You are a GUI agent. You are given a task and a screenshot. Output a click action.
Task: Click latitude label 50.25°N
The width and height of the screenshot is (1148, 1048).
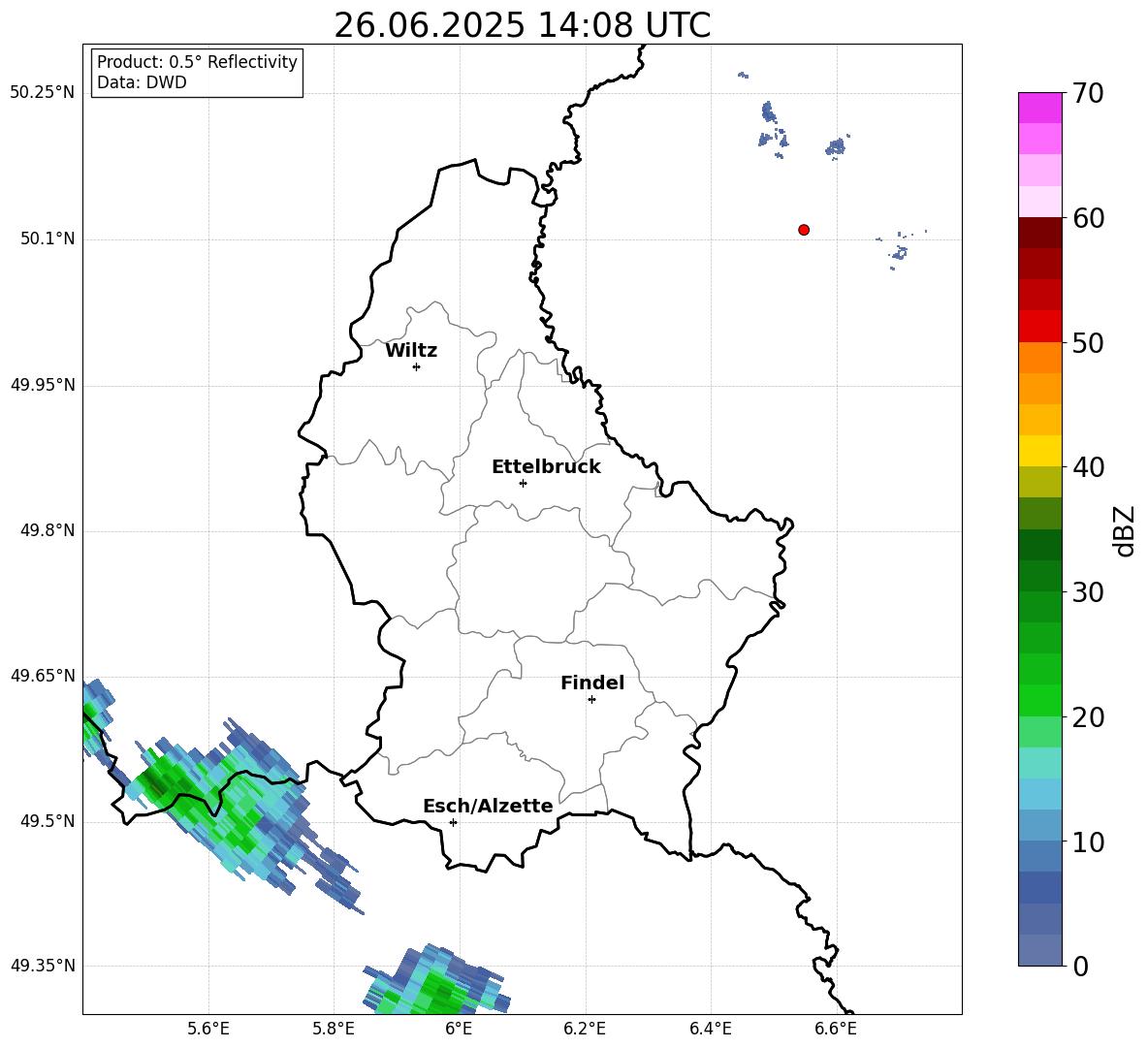click(43, 93)
